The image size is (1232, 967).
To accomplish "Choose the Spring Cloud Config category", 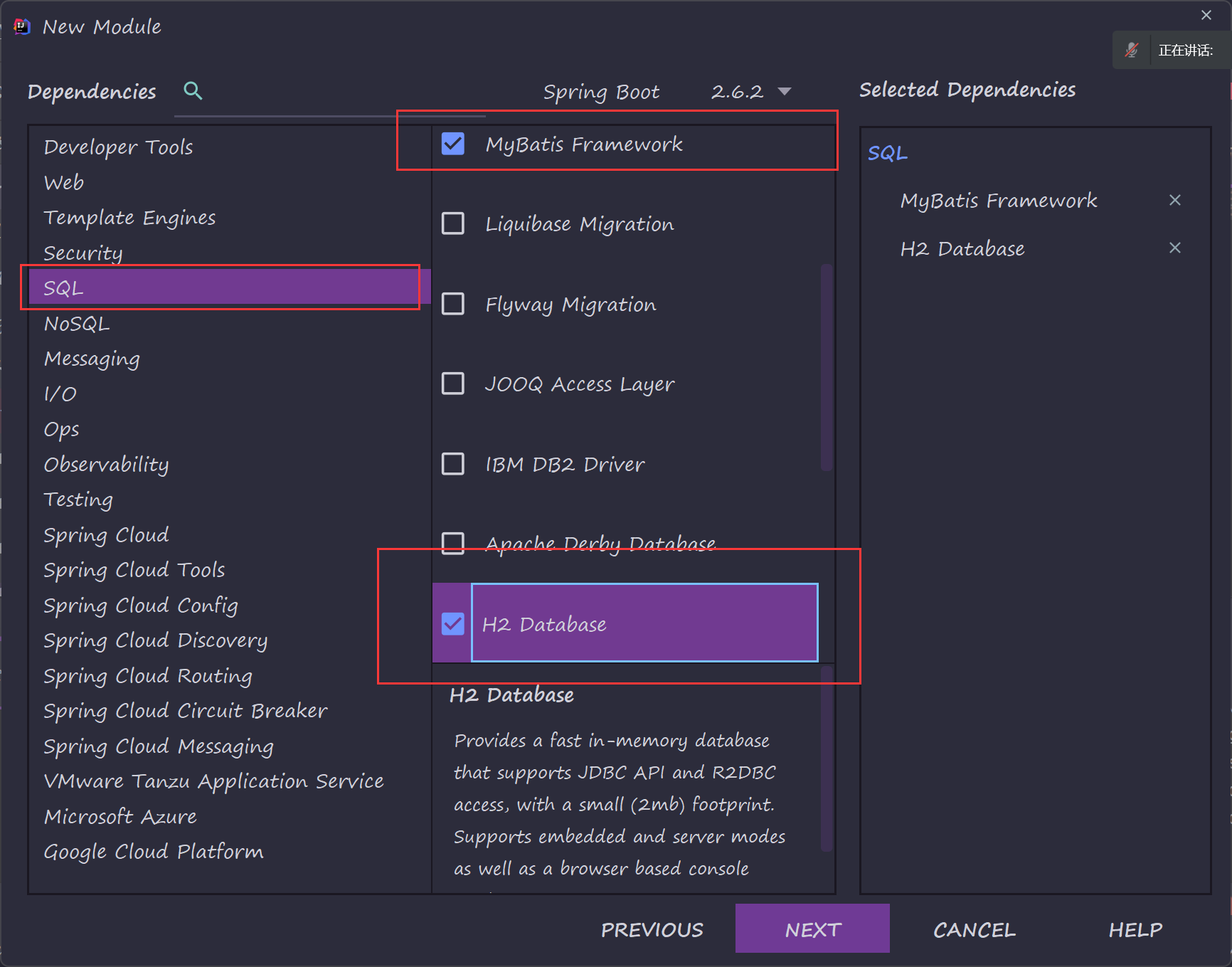I will pos(140,606).
